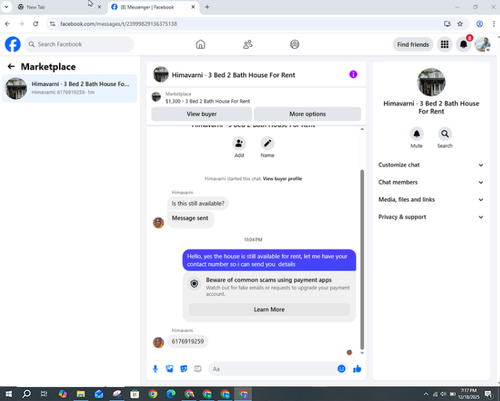Viewport: 500px width, 401px height.
Task: Open the Windows Start button
Action: (x=9, y=394)
